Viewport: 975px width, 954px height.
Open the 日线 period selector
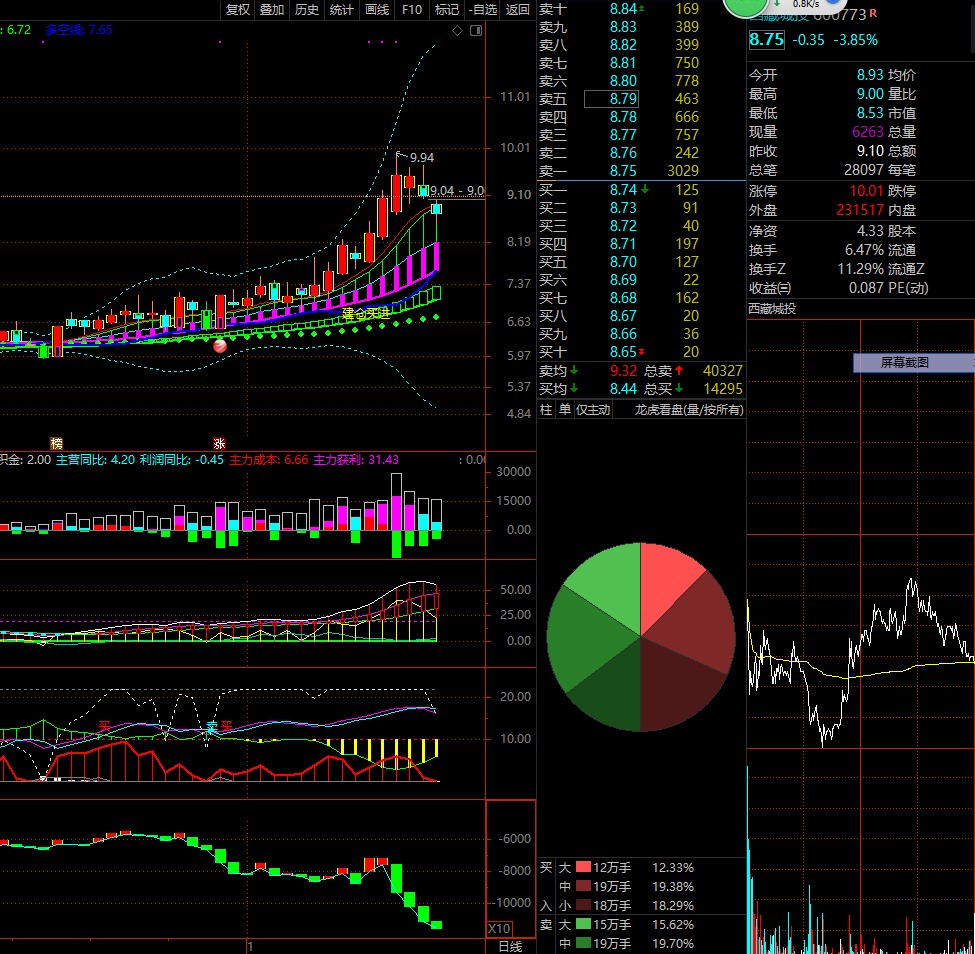(x=511, y=946)
